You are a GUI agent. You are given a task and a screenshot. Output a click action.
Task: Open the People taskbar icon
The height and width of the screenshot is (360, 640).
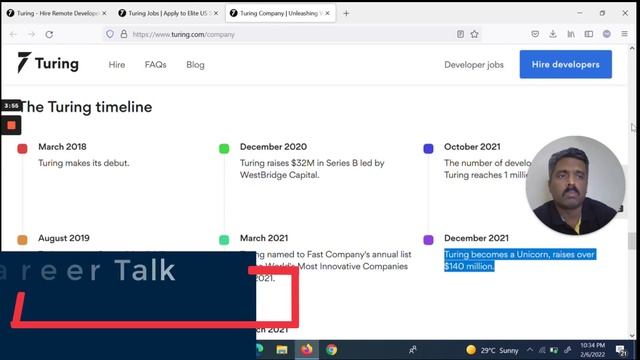click(x=413, y=350)
